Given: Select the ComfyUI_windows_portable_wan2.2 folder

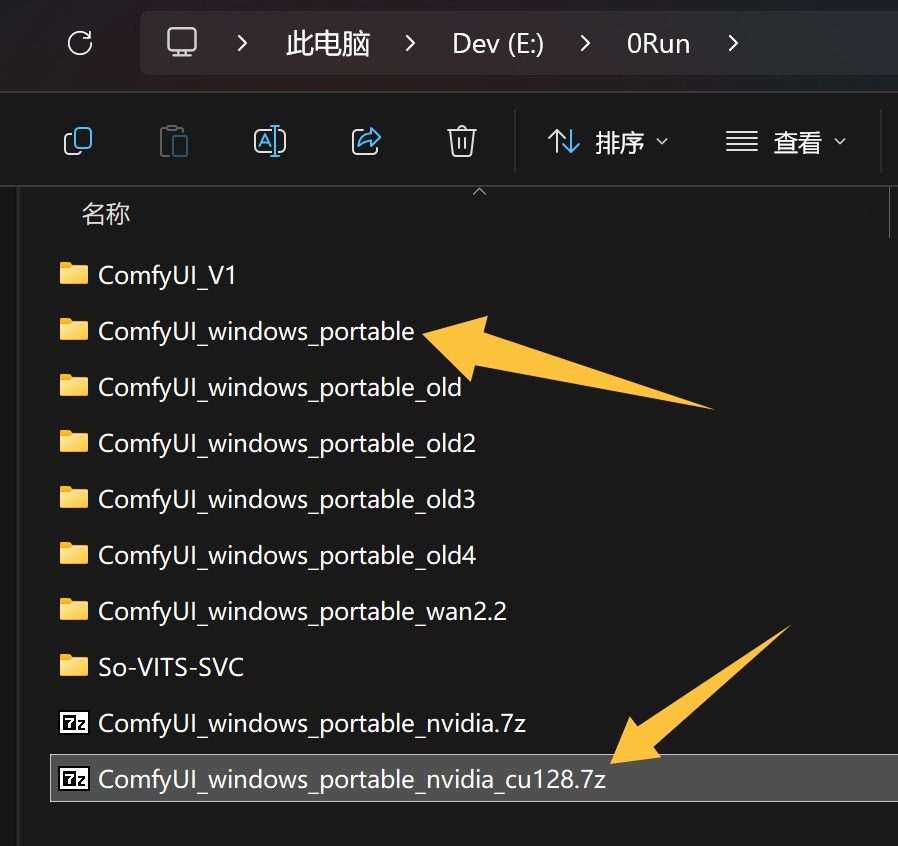Looking at the screenshot, I should [301, 610].
